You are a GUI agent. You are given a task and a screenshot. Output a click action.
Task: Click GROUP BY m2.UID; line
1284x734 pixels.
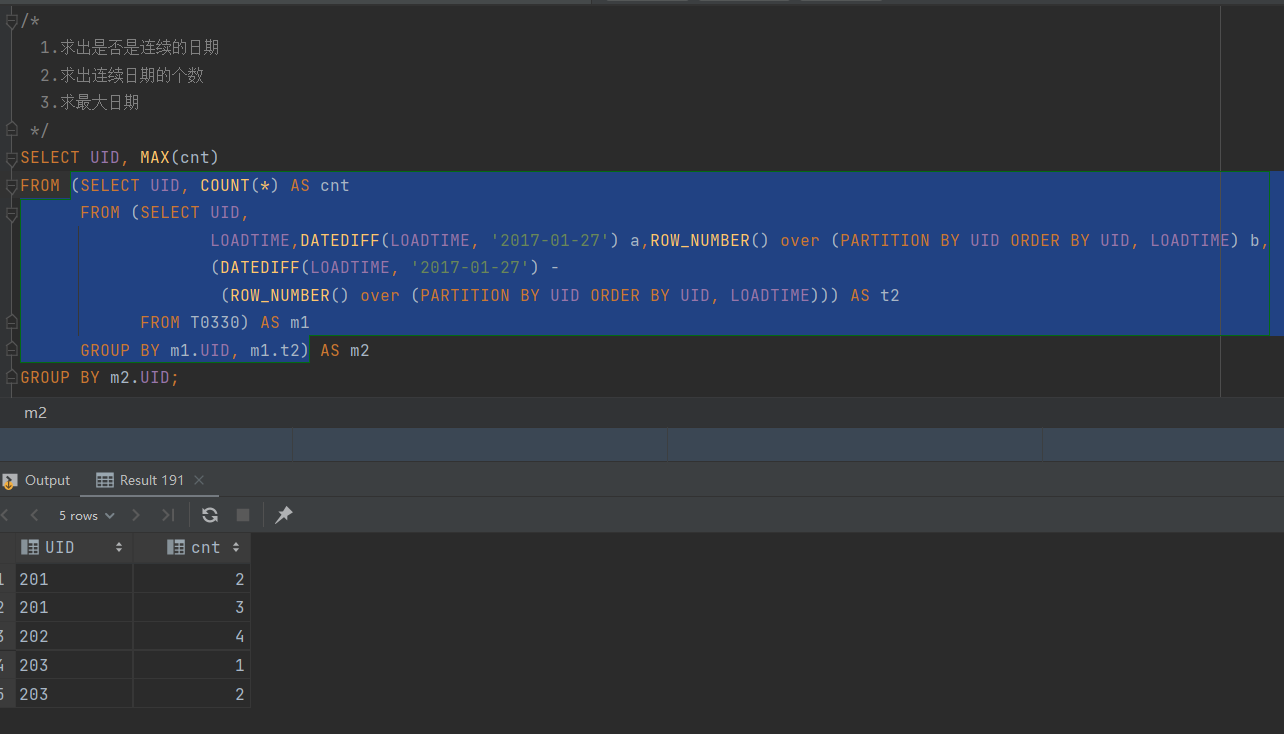click(x=99, y=377)
